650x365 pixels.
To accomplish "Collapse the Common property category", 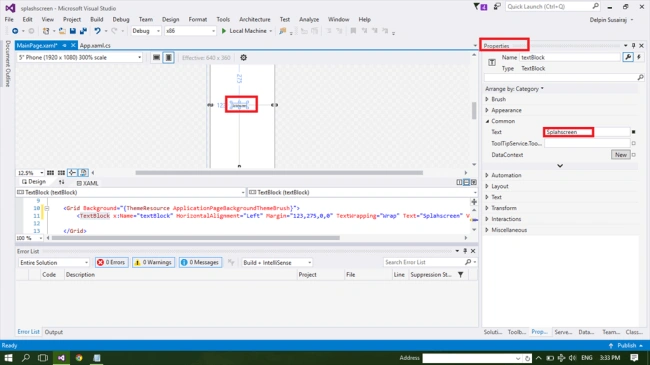I will tap(487, 121).
